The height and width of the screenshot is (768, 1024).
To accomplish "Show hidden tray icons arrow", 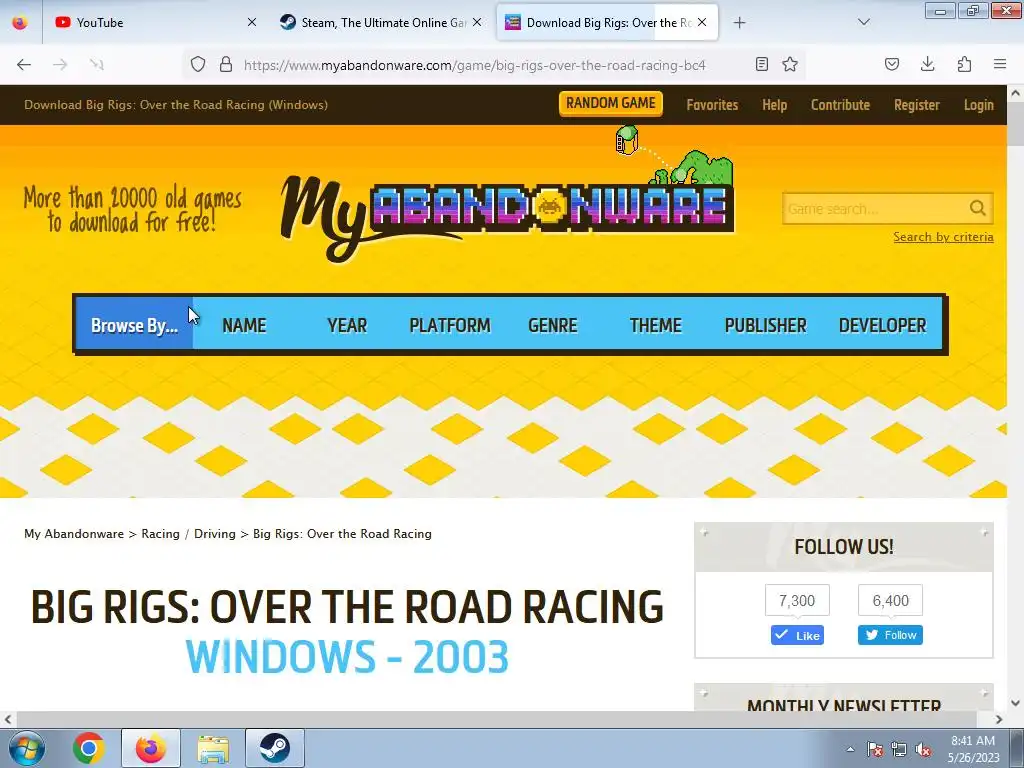I will click(850, 749).
